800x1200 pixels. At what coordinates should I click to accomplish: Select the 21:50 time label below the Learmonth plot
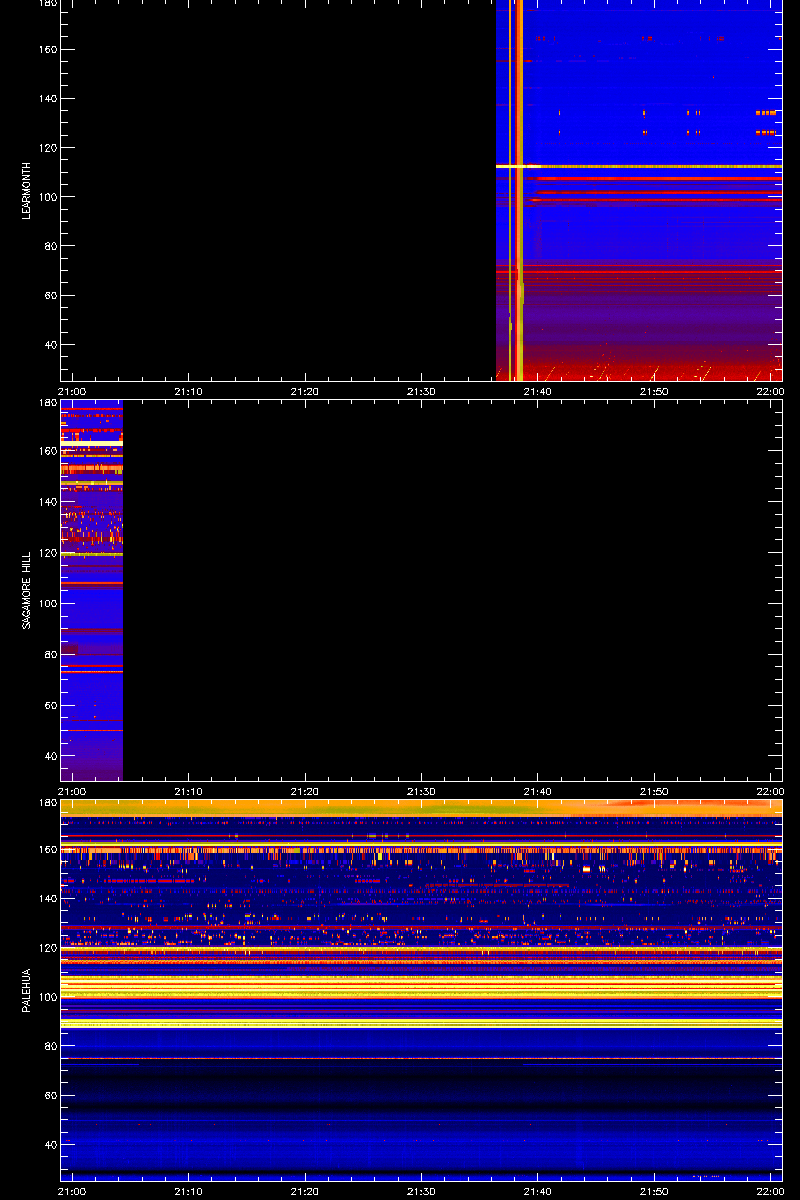tap(654, 391)
